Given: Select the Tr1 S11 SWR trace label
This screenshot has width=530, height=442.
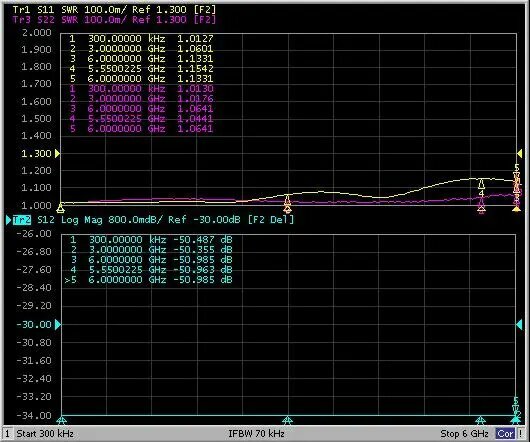Looking at the screenshot, I should click(114, 9).
